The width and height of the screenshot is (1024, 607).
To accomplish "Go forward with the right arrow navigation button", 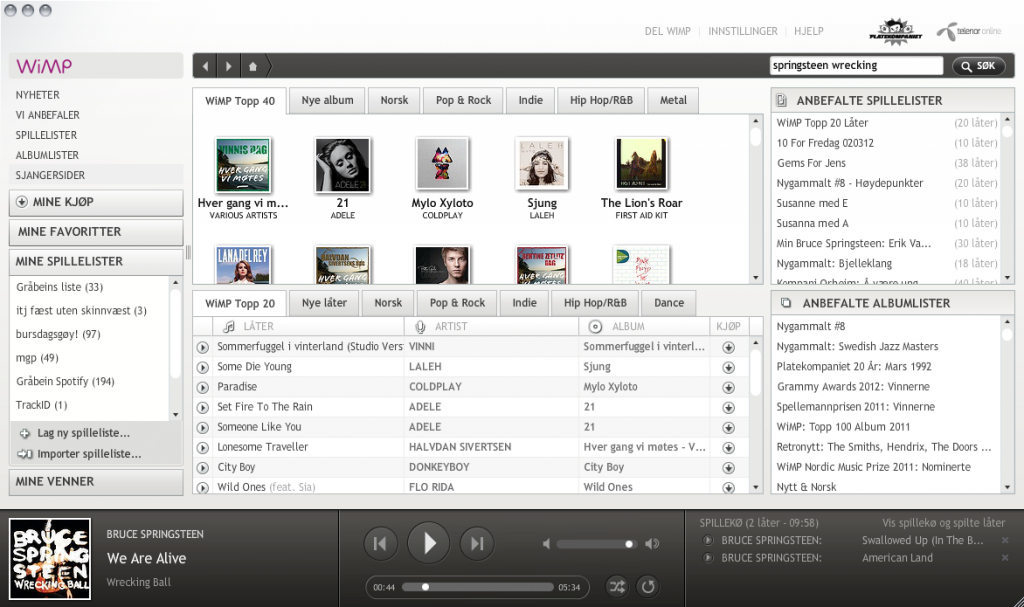I will tap(229, 66).
